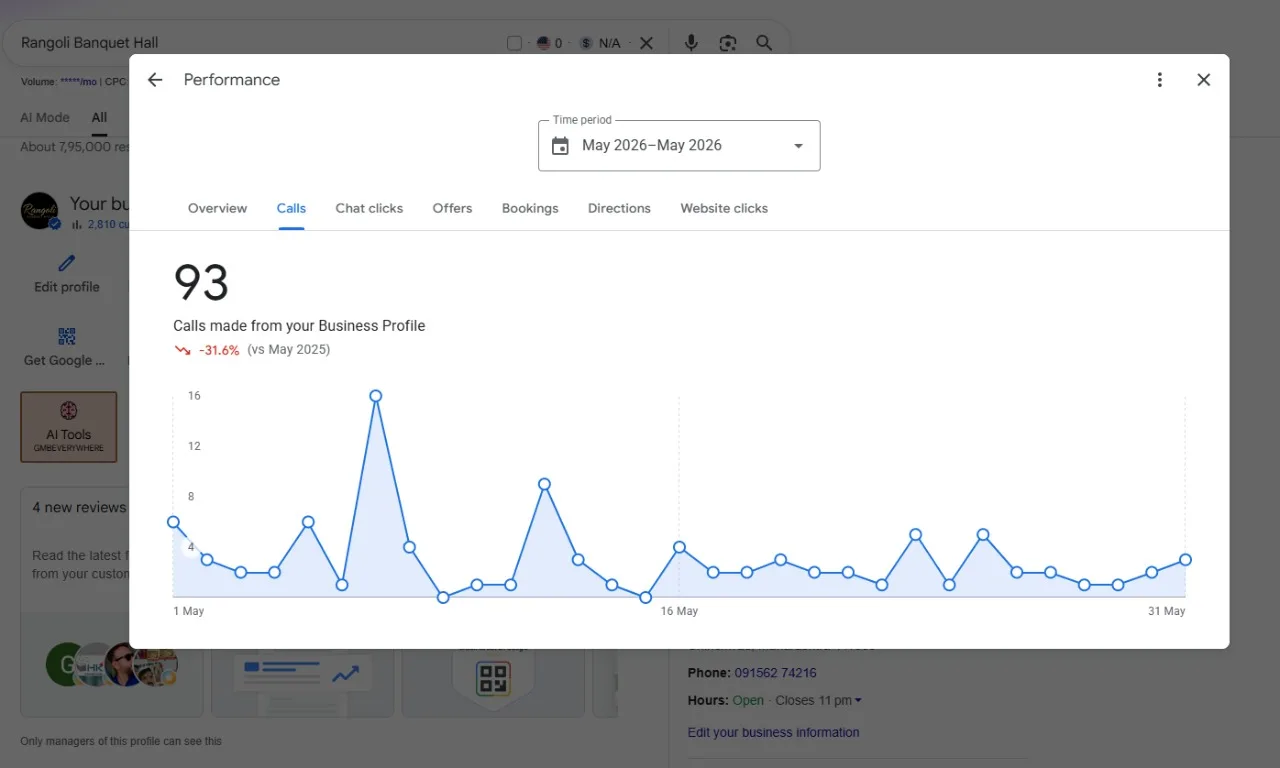The height and width of the screenshot is (768, 1280).
Task: Select the Calls tab
Action: point(291,208)
